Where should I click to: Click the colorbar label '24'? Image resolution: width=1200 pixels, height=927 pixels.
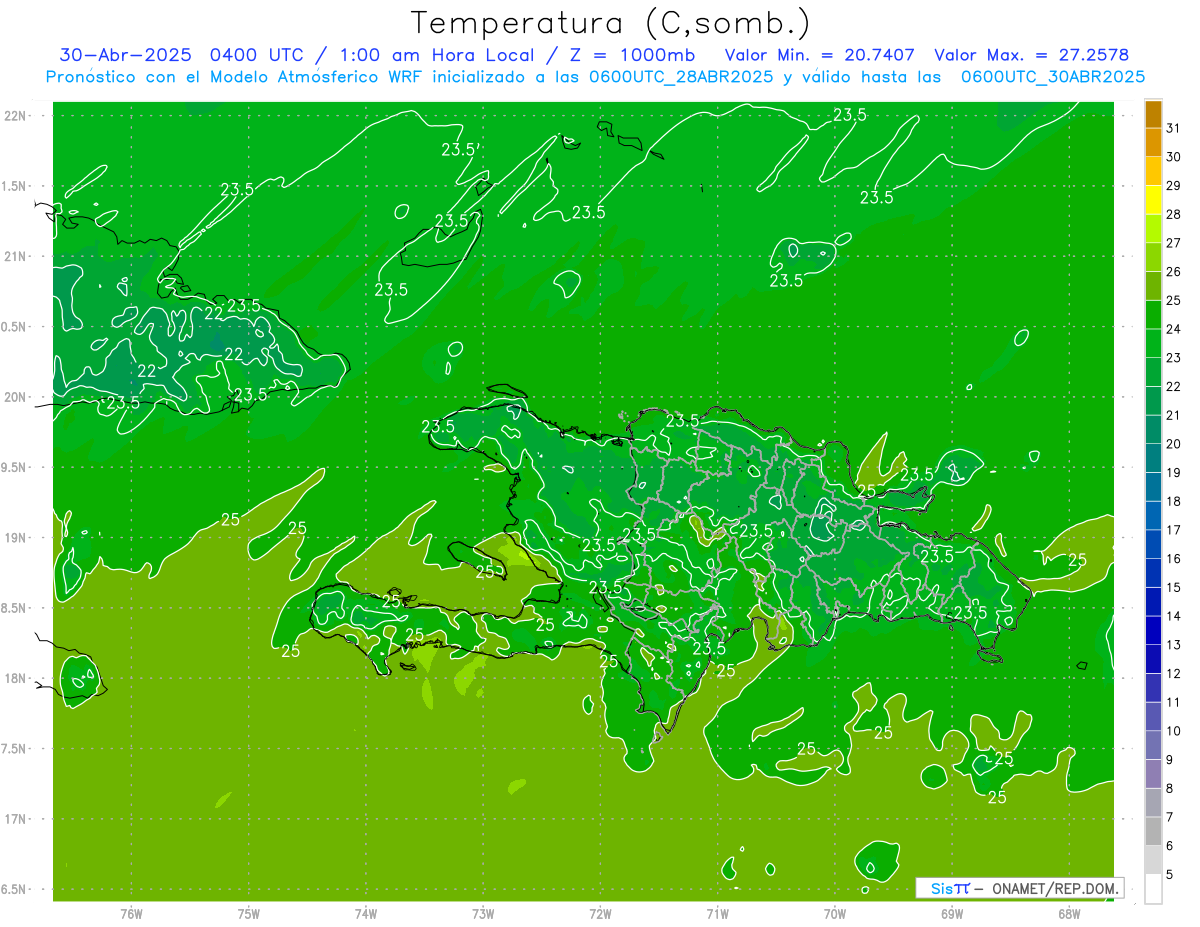pyautogui.click(x=1174, y=329)
